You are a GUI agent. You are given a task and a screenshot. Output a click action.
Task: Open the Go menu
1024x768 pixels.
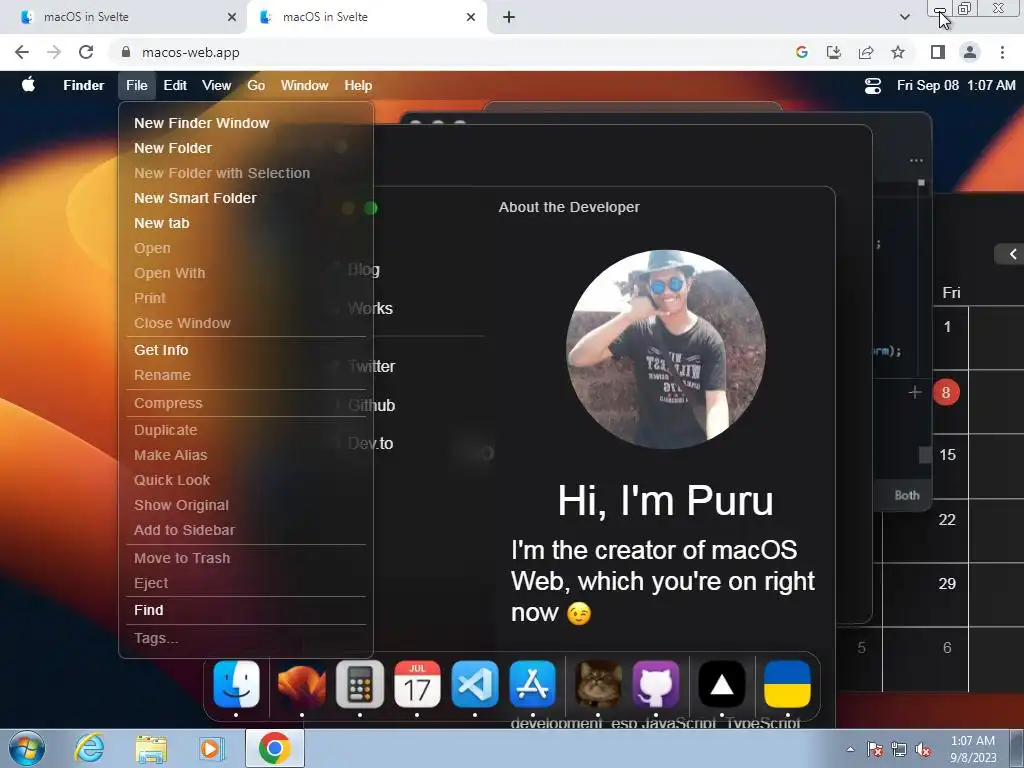point(256,86)
